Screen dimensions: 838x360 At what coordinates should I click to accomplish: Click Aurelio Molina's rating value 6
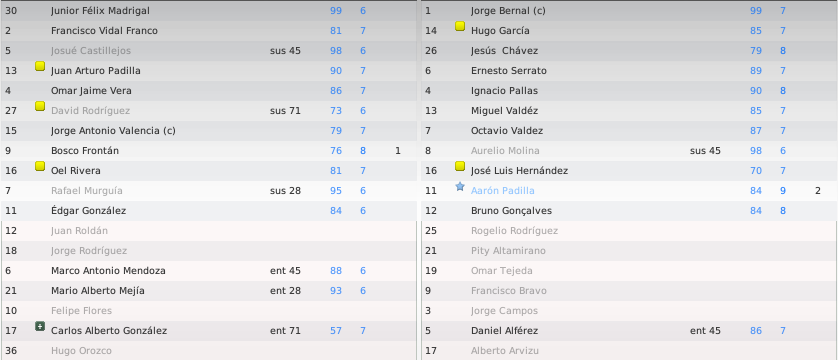point(783,151)
